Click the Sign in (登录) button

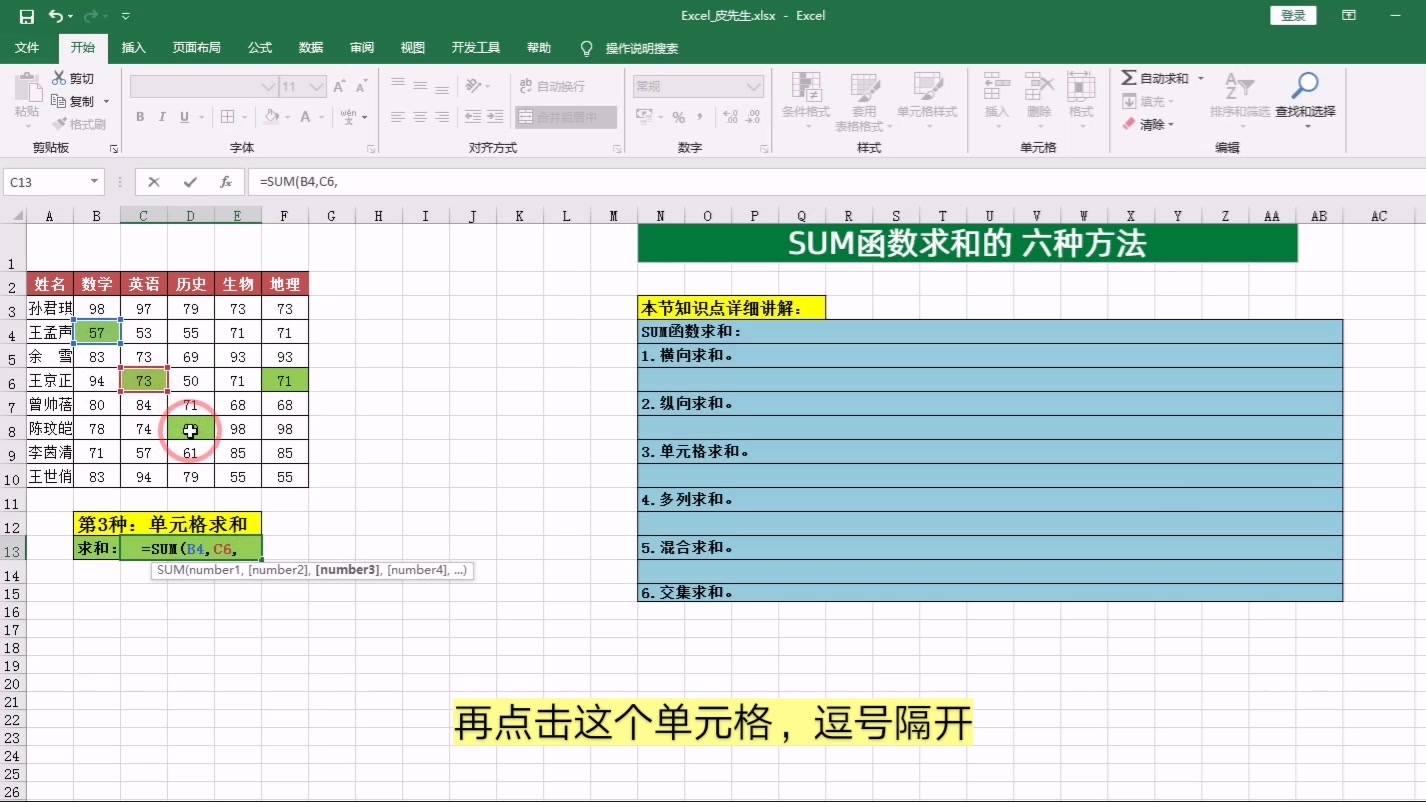1293,15
